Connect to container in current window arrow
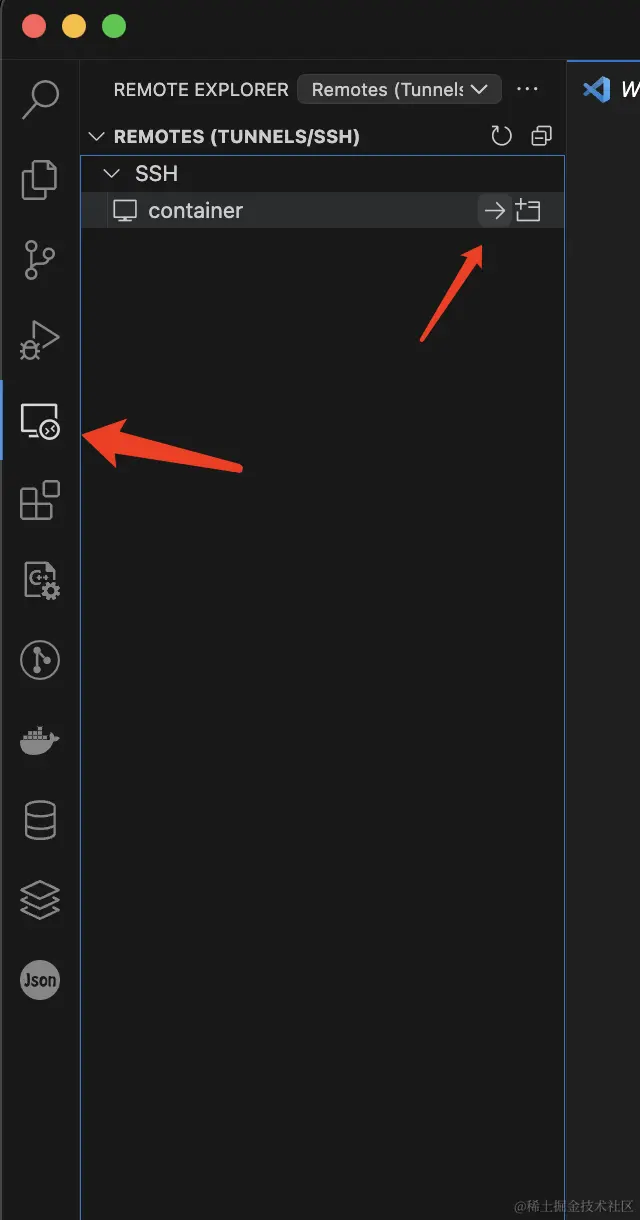The height and width of the screenshot is (1220, 640). tap(494, 210)
